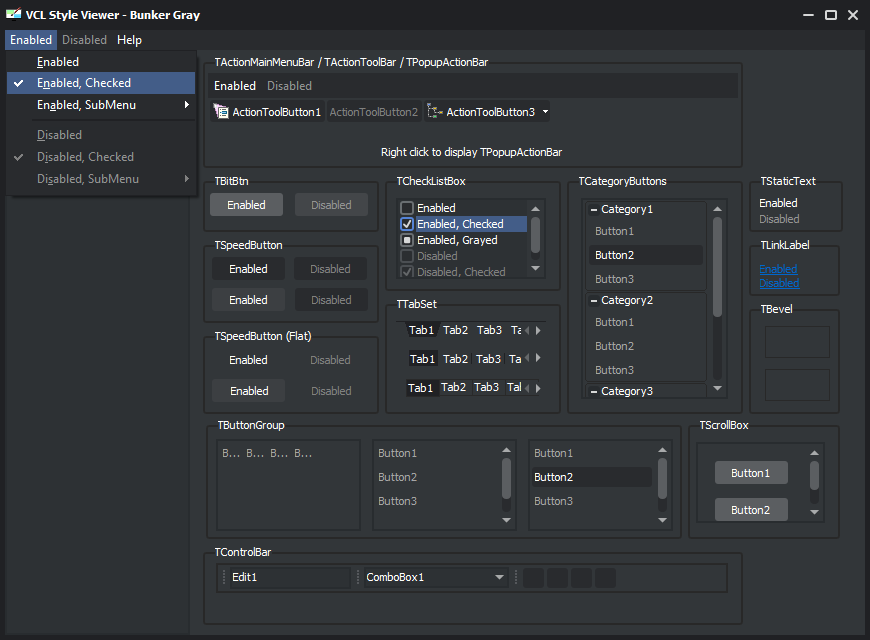870x640 pixels.
Task: Collapse Category2 in TCategoryButtons
Action: point(594,300)
